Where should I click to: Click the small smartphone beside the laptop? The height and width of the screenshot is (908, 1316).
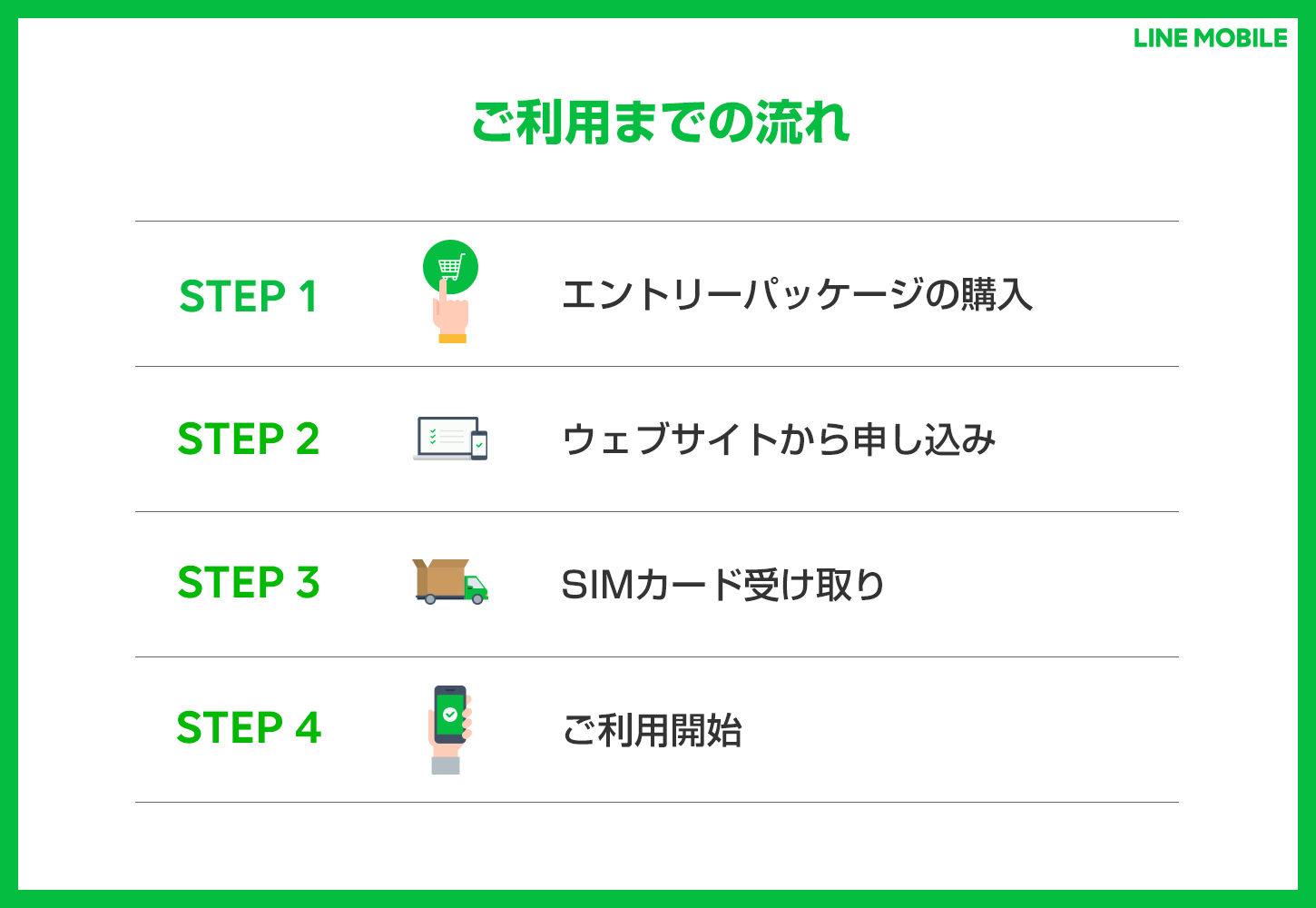pyautogui.click(x=479, y=445)
